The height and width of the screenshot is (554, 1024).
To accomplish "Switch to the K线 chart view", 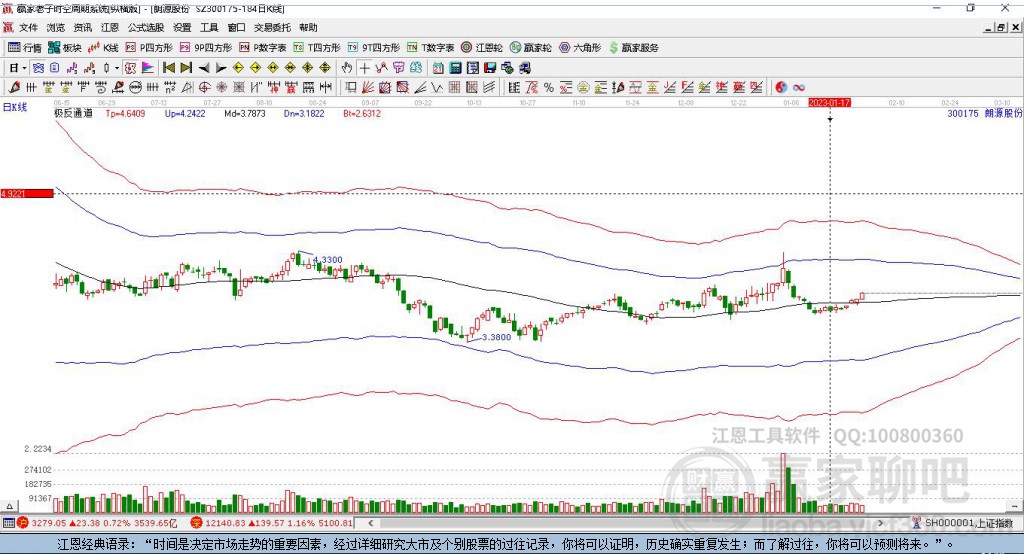I will [x=104, y=48].
